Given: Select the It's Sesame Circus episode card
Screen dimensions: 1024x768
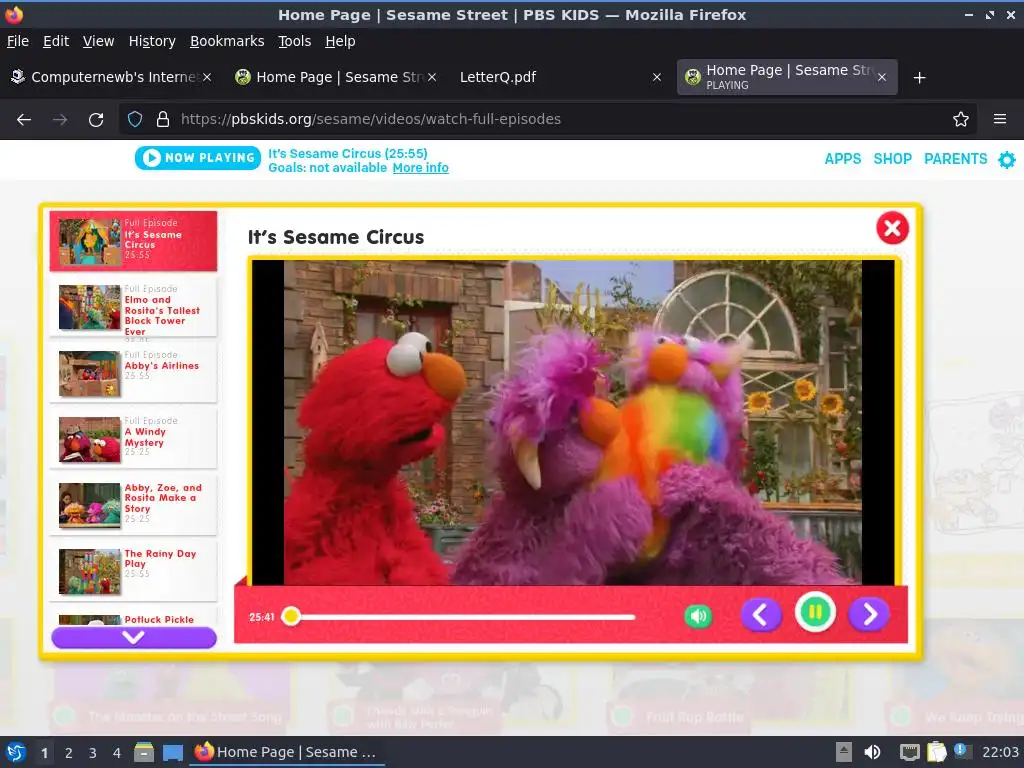Looking at the screenshot, I should click(x=133, y=241).
